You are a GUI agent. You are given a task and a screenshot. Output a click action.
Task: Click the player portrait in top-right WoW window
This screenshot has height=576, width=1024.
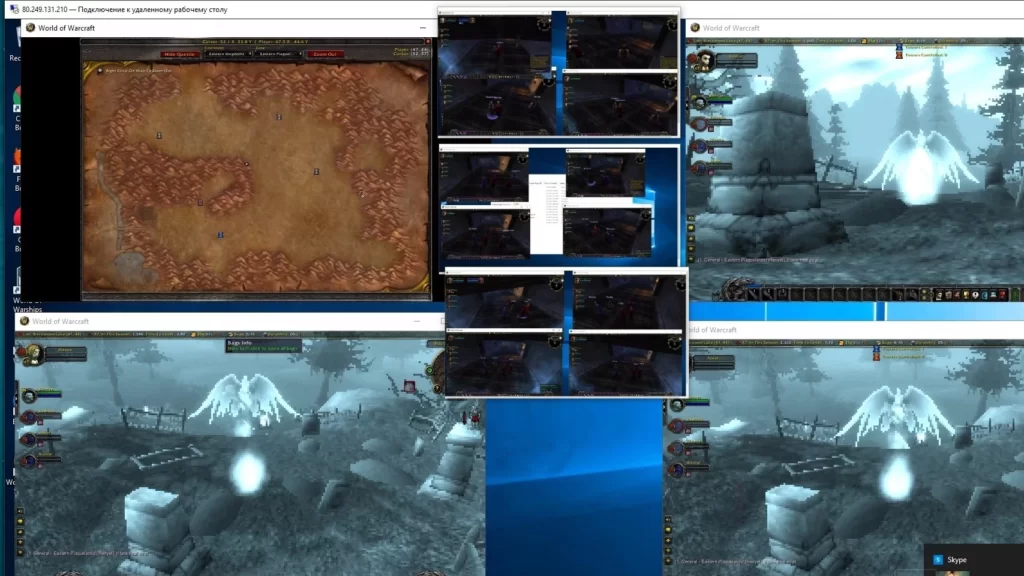pyautogui.click(x=704, y=61)
